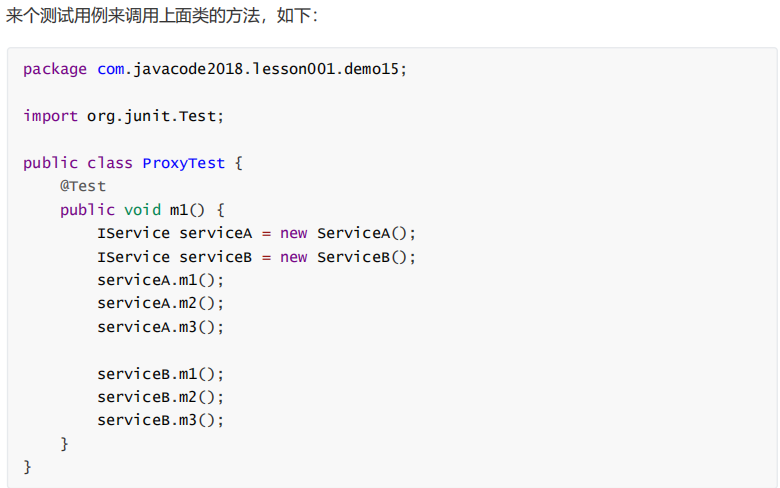Viewport: 780px width, 488px height.
Task: Click the 'class' keyword
Action: [110, 163]
